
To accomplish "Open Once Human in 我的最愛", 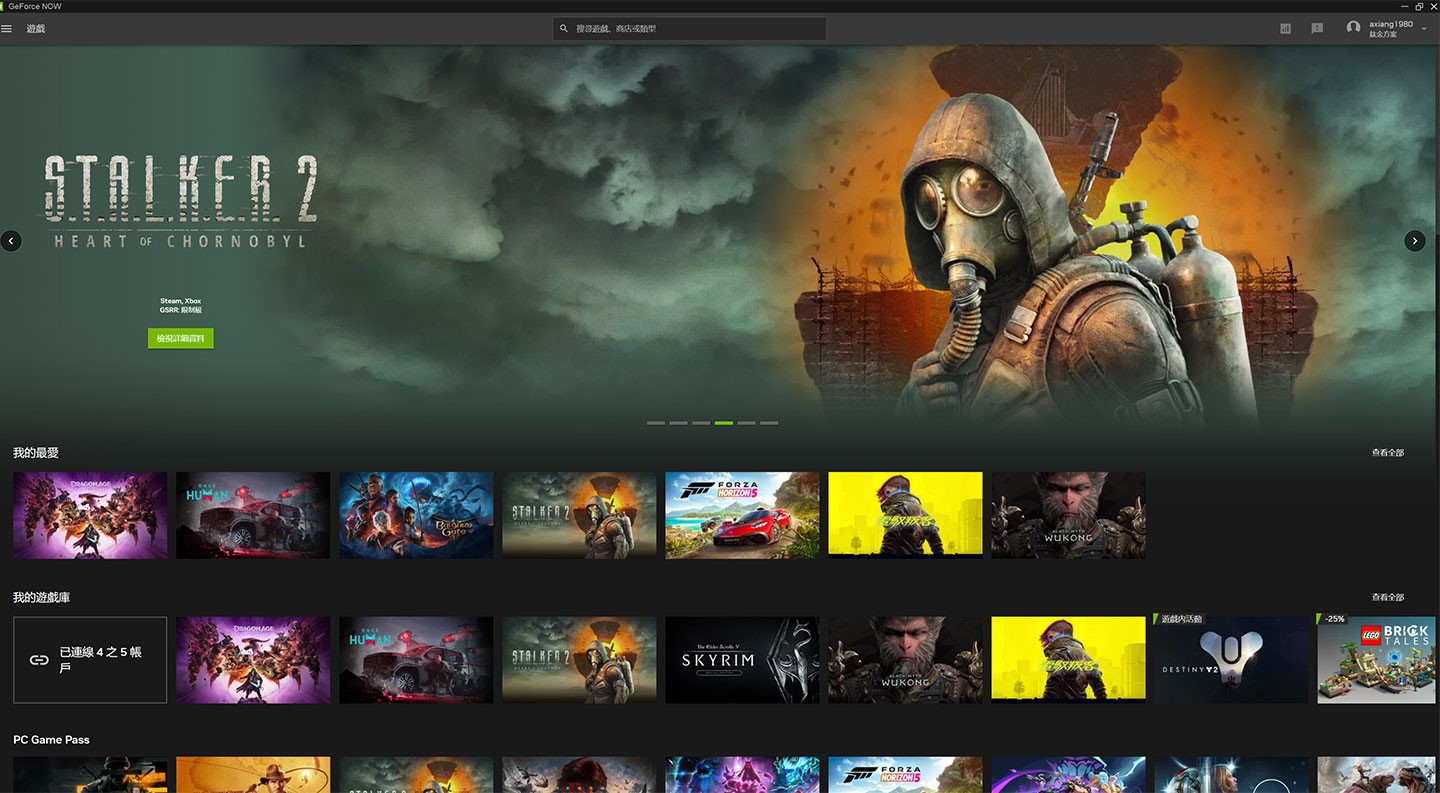I will point(253,515).
